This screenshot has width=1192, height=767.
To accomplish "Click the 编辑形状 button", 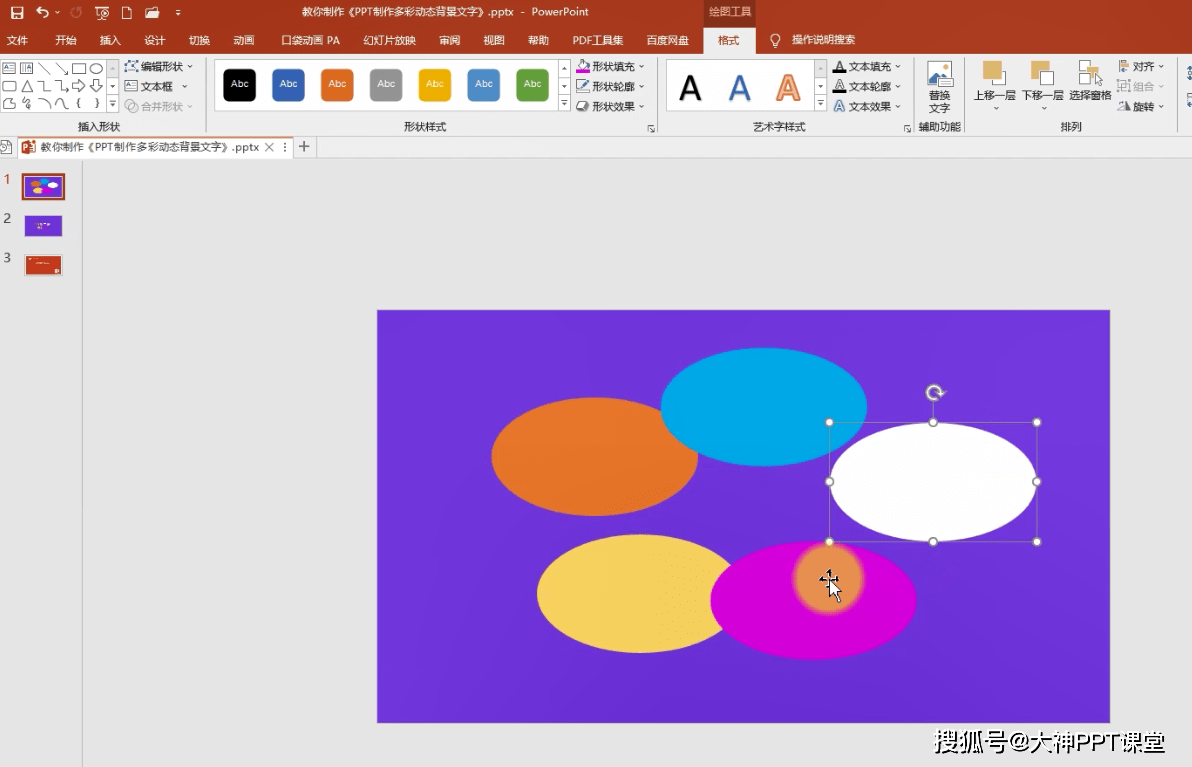I will (160, 65).
